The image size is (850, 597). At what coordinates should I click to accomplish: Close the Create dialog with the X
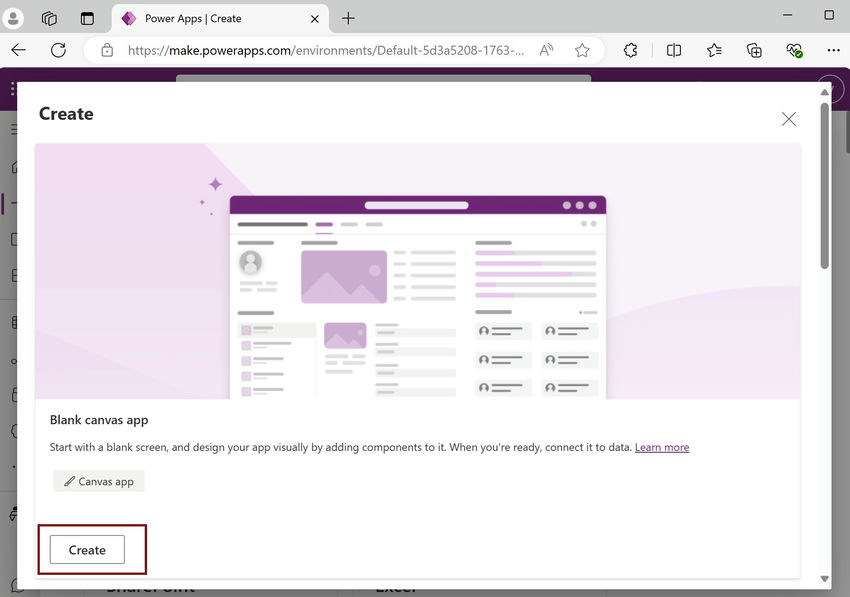pyautogui.click(x=789, y=119)
